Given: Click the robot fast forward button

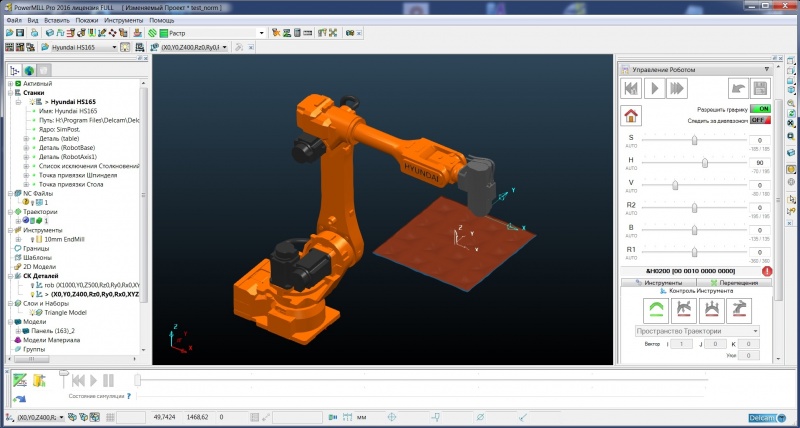Looking at the screenshot, I should click(677, 89).
